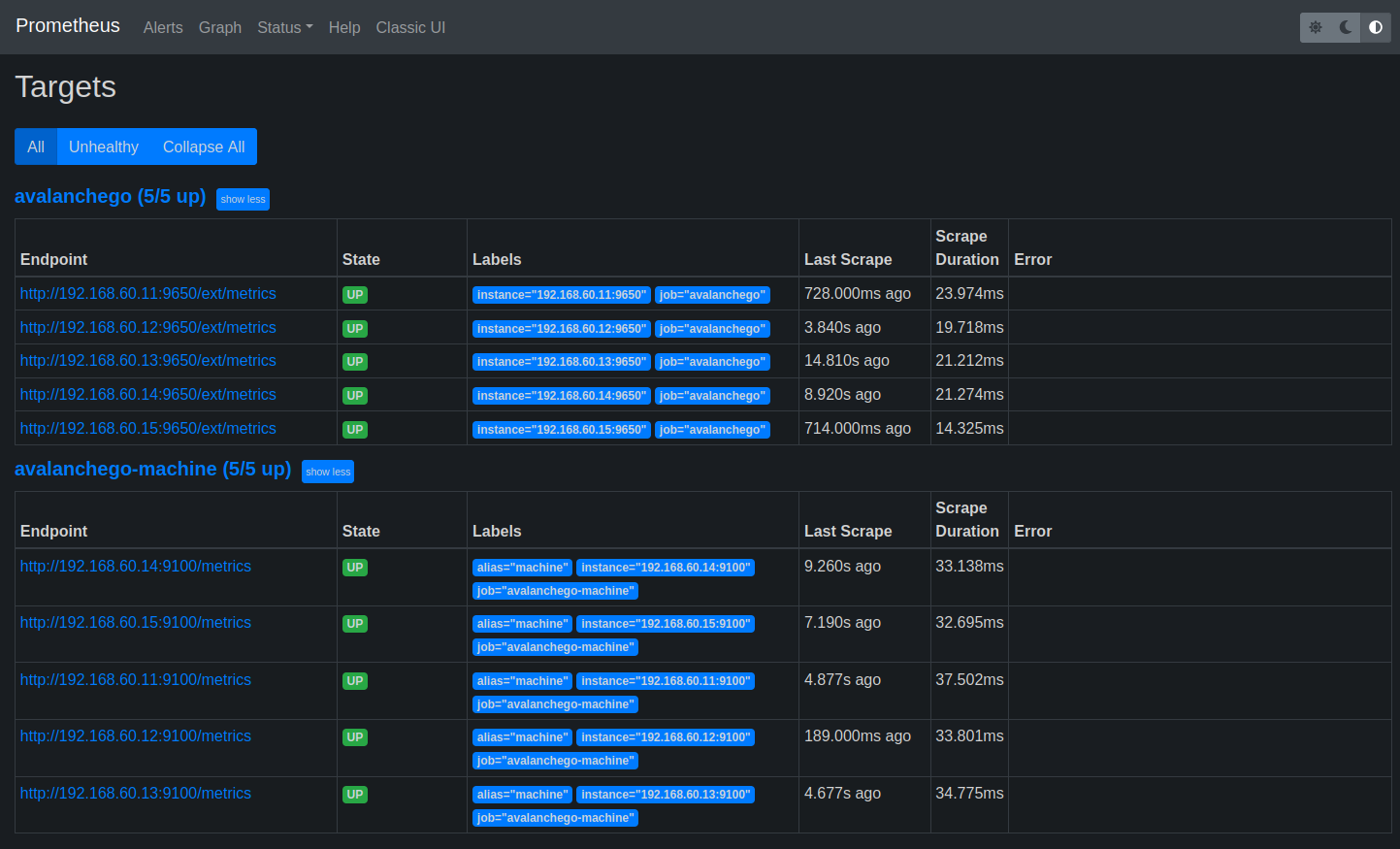This screenshot has width=1400, height=849.
Task: Click UP badge for 192.168.60.13:9650
Action: 355,362
